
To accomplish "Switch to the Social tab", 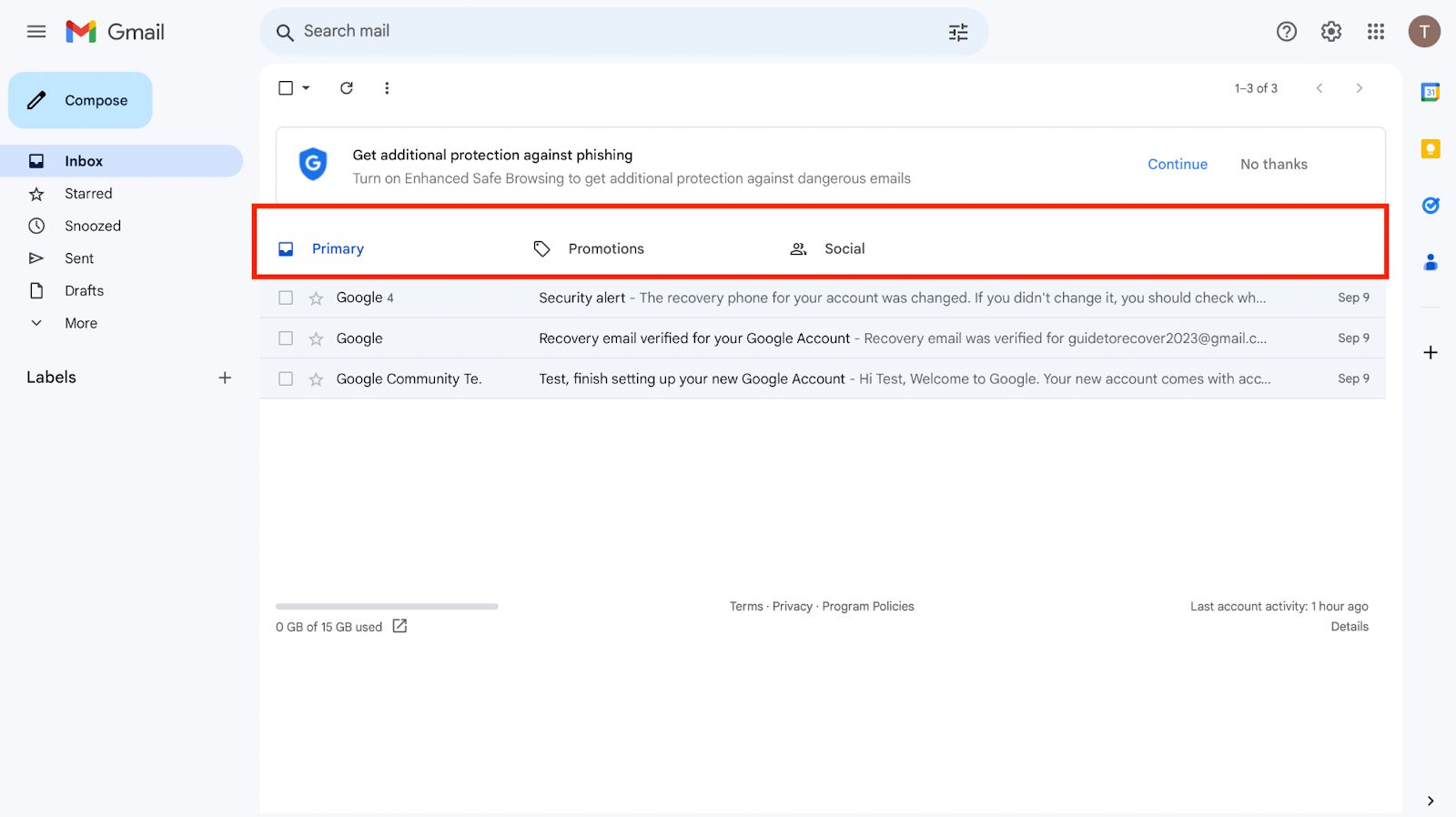I will (844, 249).
